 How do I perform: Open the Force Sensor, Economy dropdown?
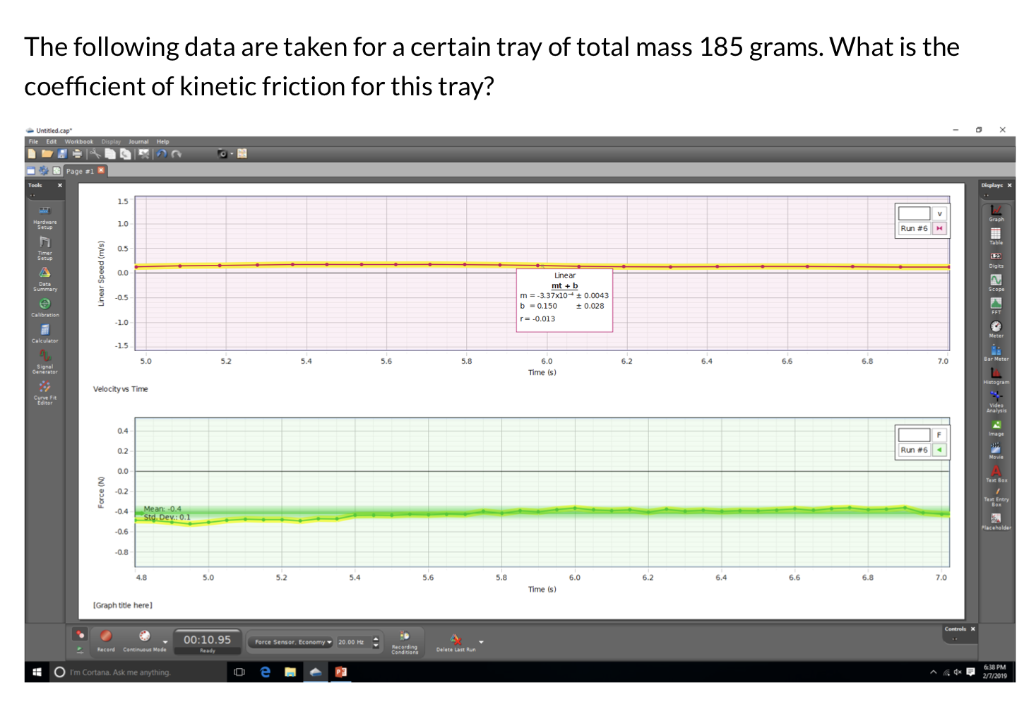tap(293, 640)
